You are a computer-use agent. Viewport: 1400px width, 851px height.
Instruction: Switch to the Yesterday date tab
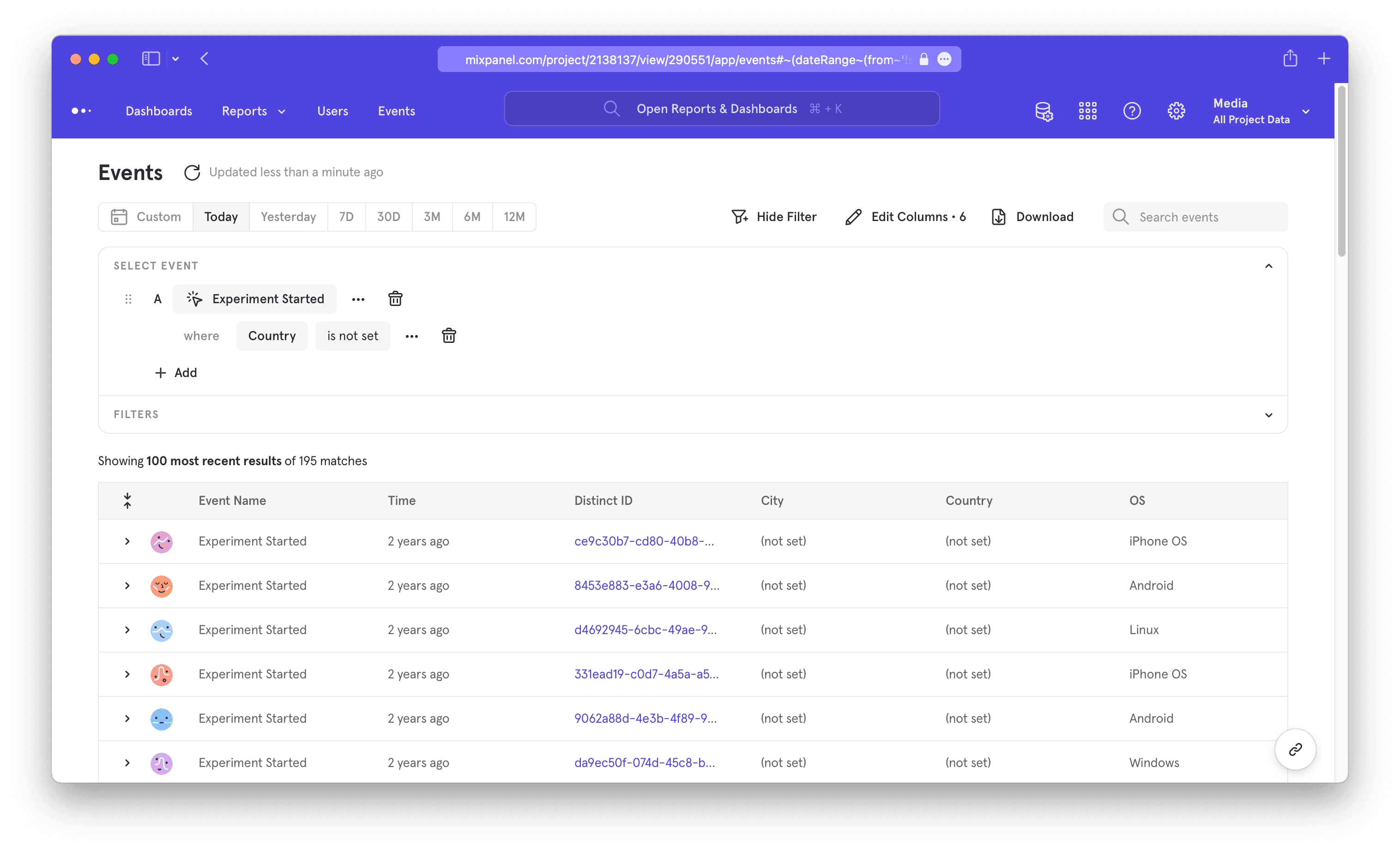[288, 217]
